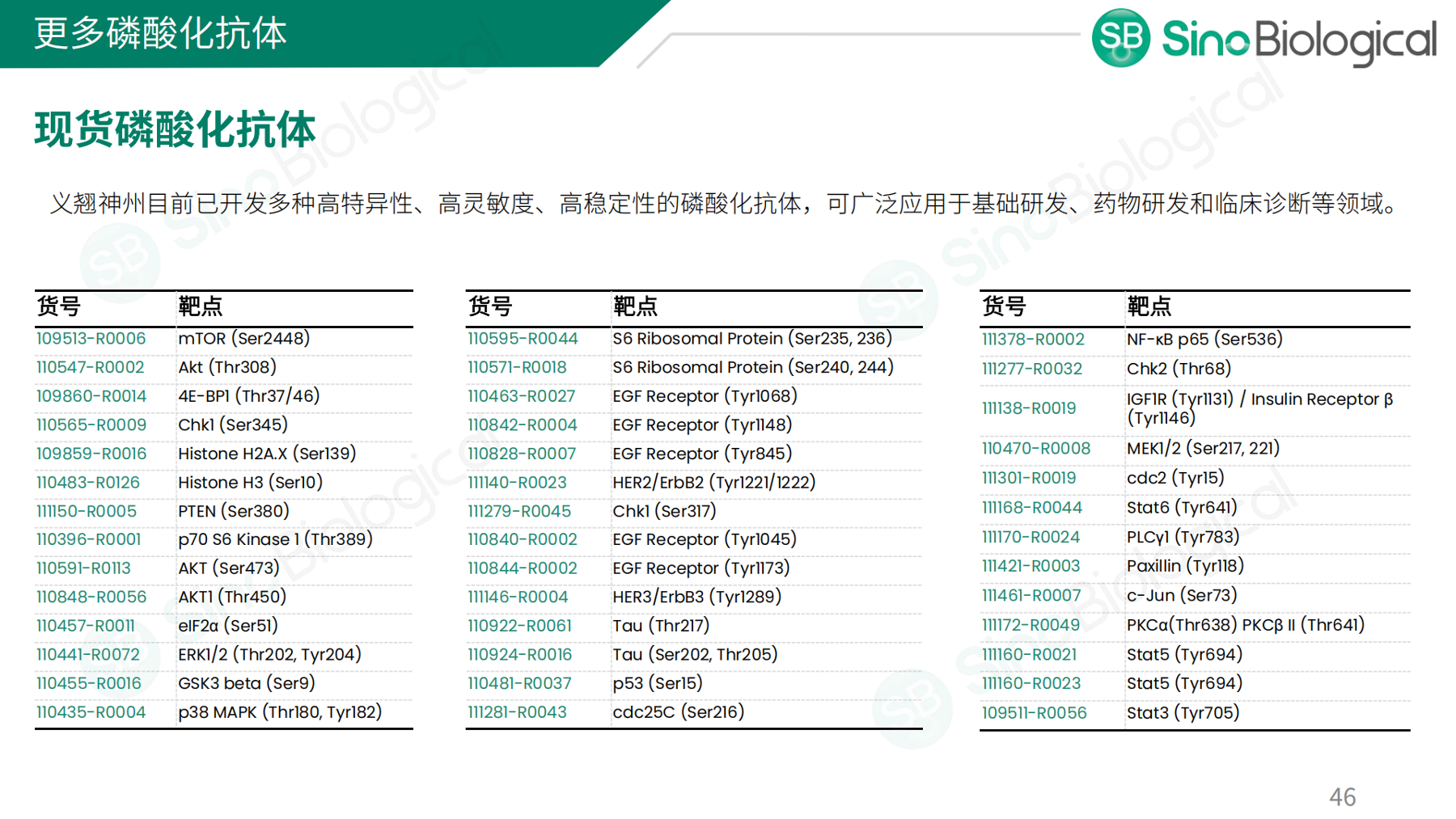The height and width of the screenshot is (819, 1456).
Task: Select the 110441-R0072 catalog link
Action: point(88,655)
